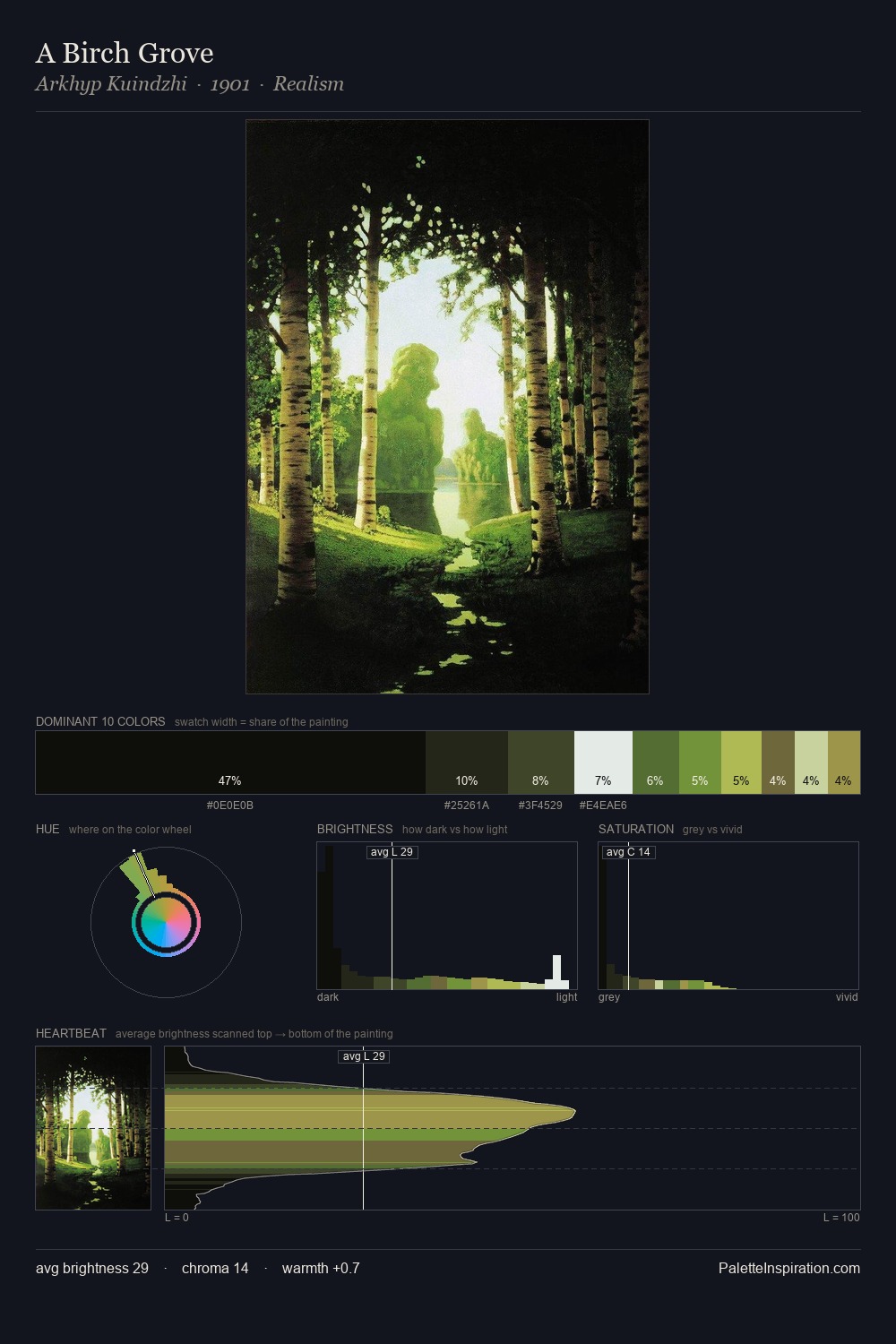Click 'chroma 14' in the footer
The image size is (896, 1344).
(215, 1268)
